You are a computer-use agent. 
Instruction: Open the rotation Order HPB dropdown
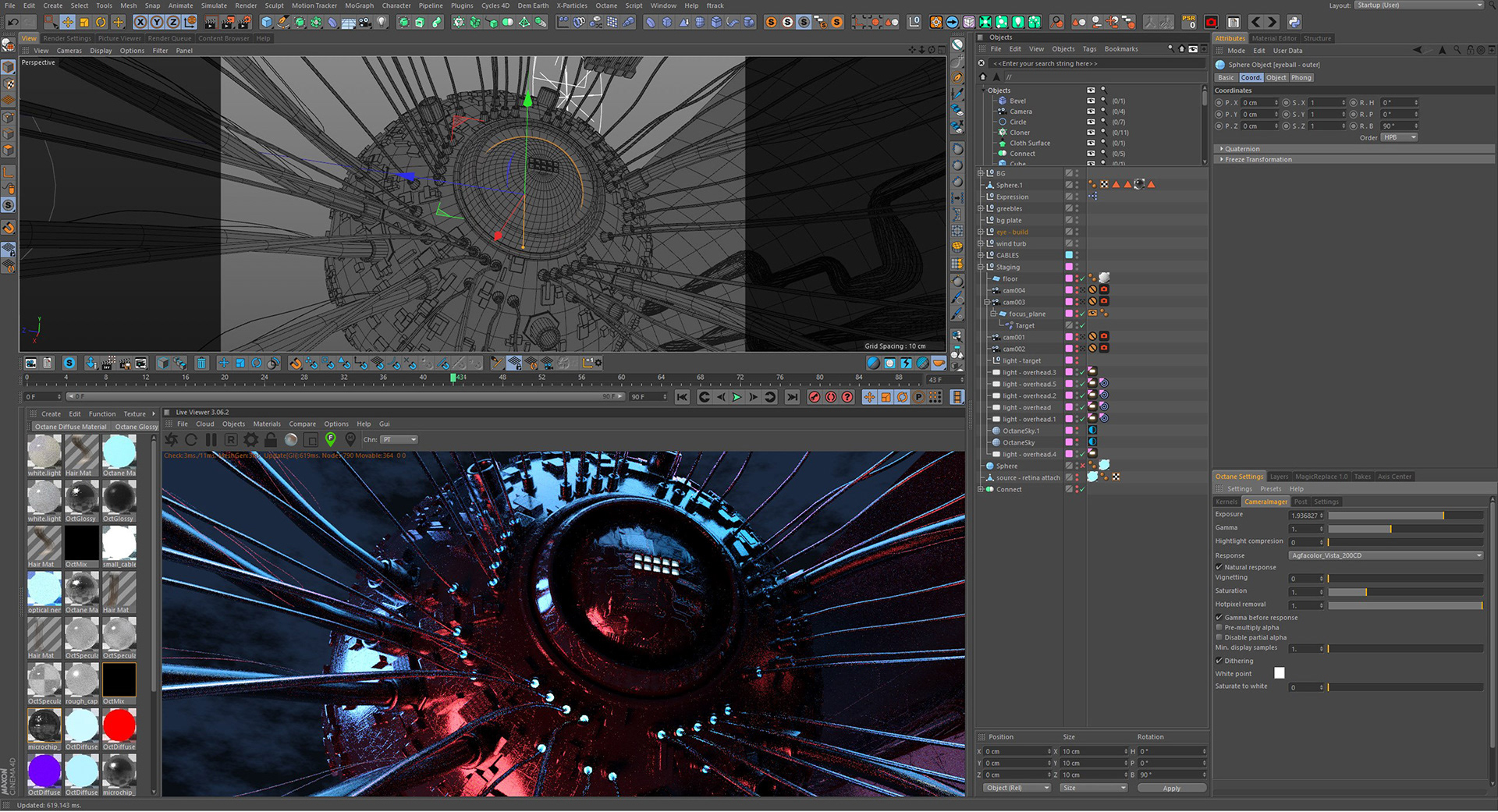tap(1398, 137)
